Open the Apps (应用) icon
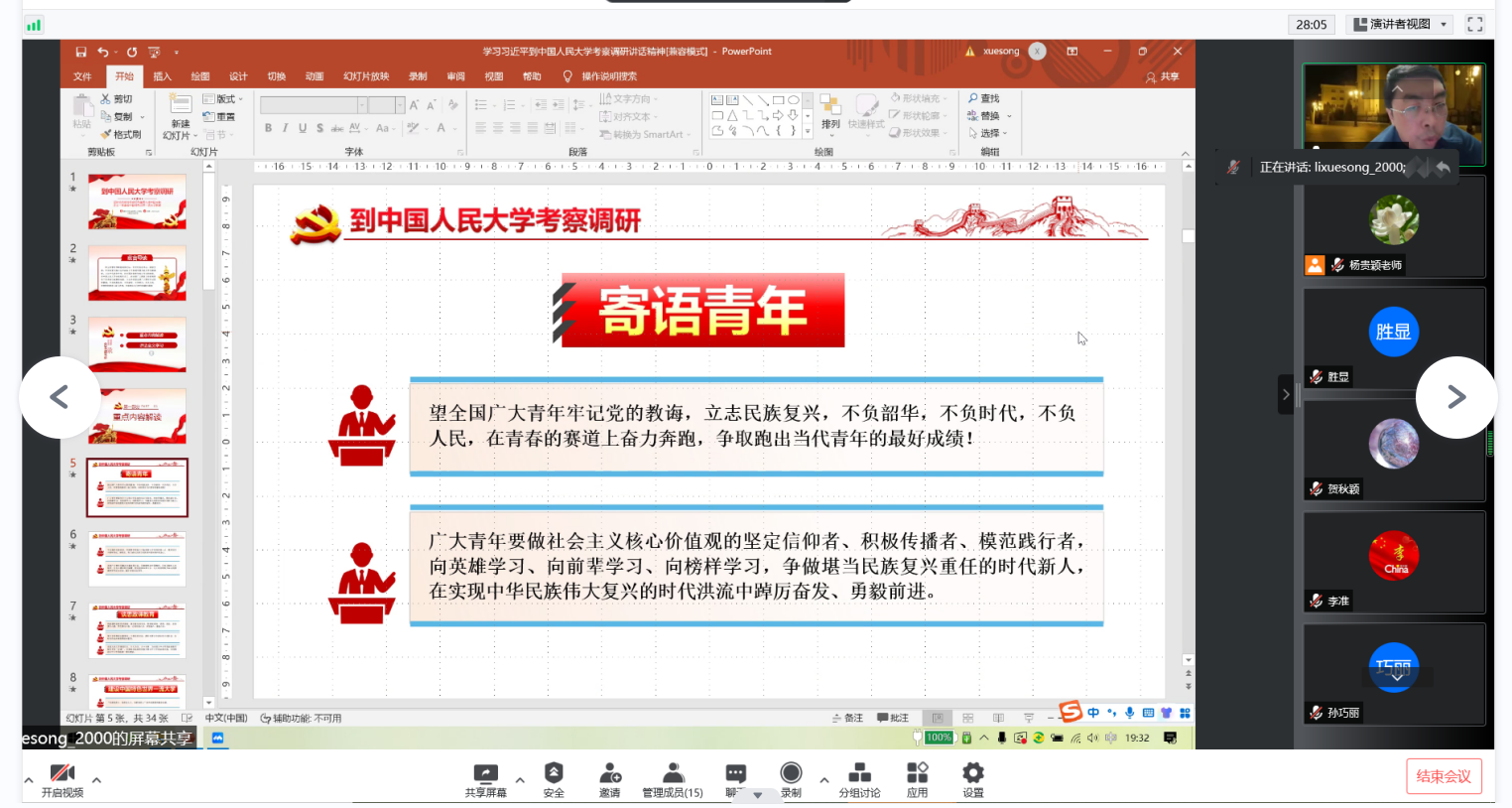Viewport: 1512px width, 808px height. click(917, 774)
